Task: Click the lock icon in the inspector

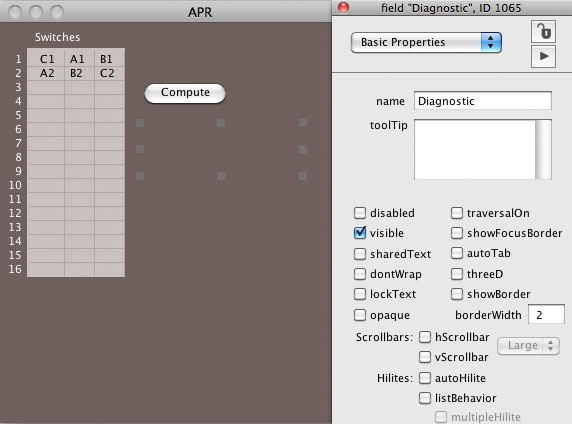Action: (x=544, y=31)
